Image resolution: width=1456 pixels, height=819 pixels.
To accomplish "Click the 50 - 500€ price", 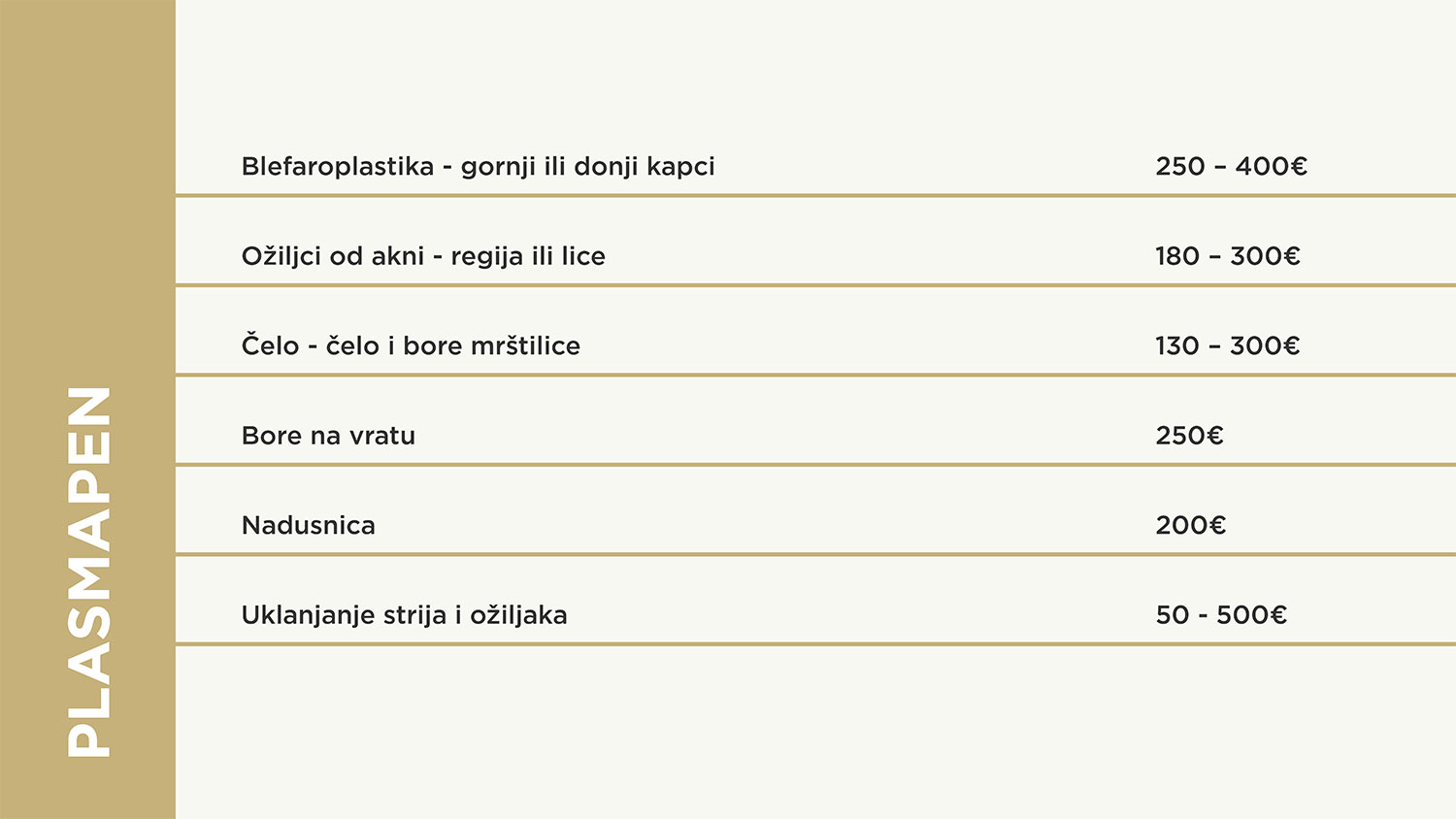I will tap(1221, 615).
